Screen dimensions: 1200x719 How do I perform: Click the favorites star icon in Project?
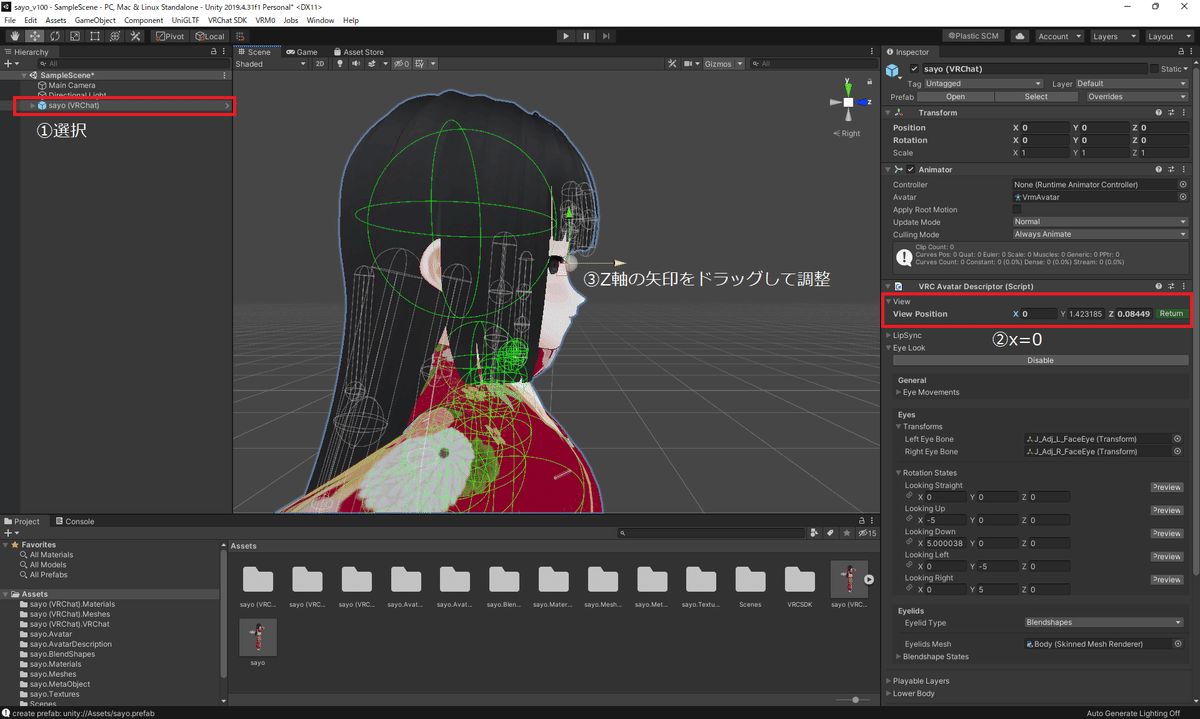click(846, 533)
